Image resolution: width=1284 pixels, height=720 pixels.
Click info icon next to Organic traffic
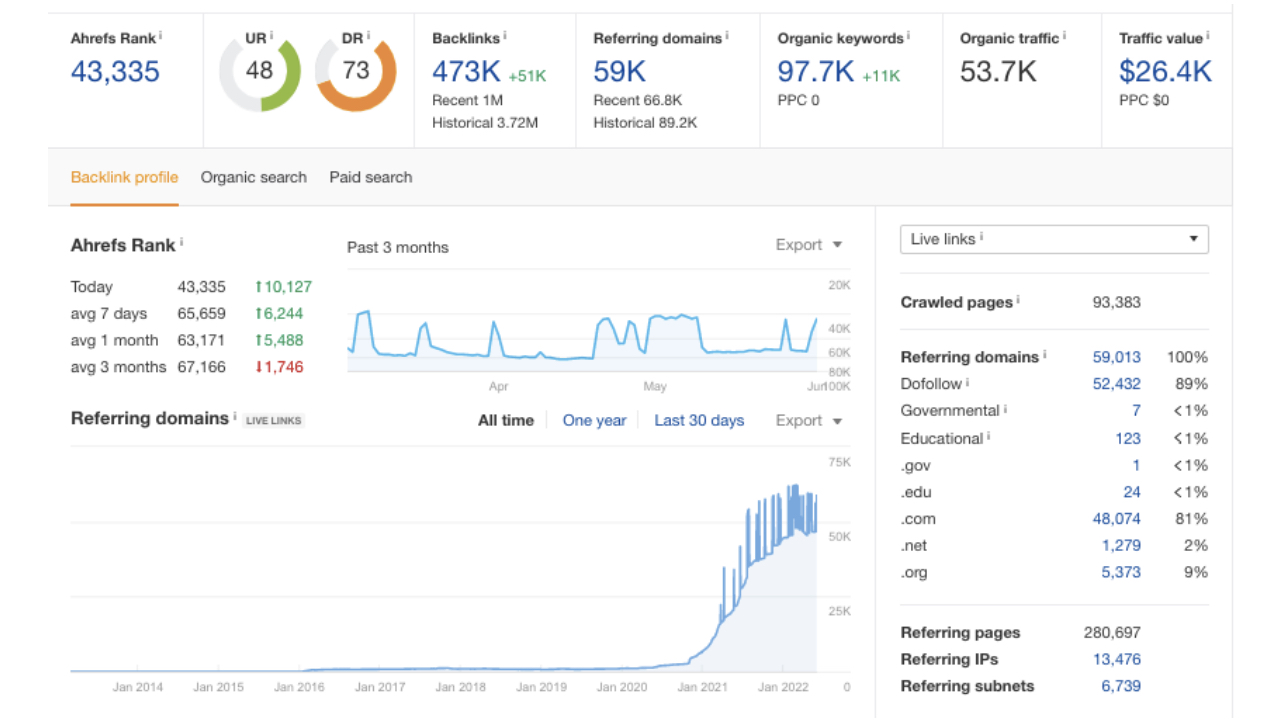pyautogui.click(x=1064, y=36)
